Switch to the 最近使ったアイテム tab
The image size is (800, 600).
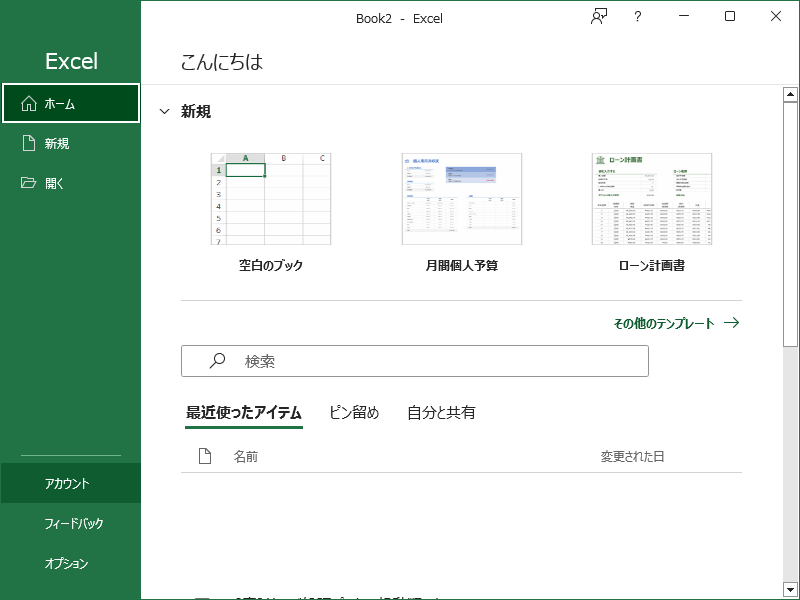pyautogui.click(x=244, y=413)
